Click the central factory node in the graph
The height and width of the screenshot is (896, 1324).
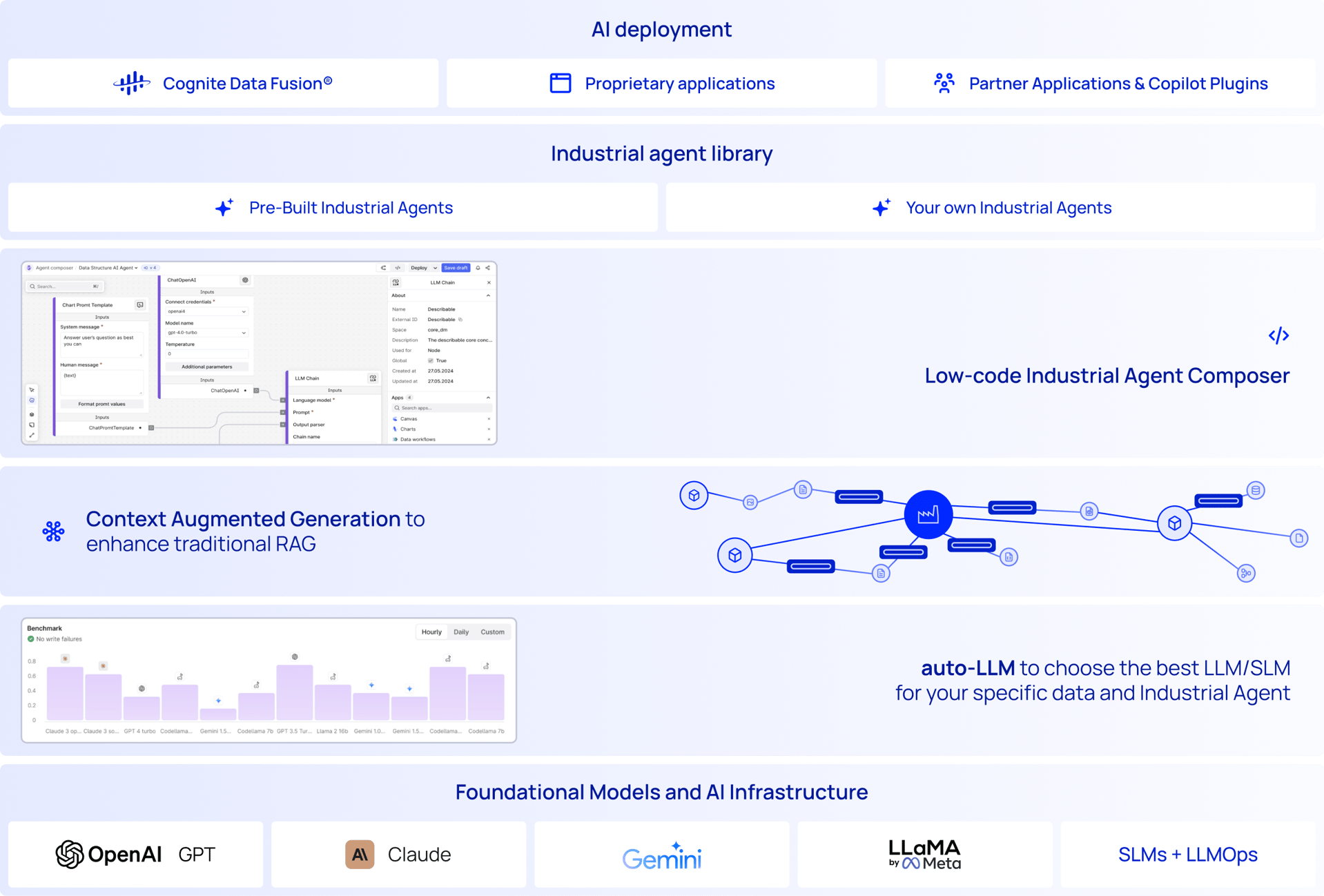(x=928, y=514)
